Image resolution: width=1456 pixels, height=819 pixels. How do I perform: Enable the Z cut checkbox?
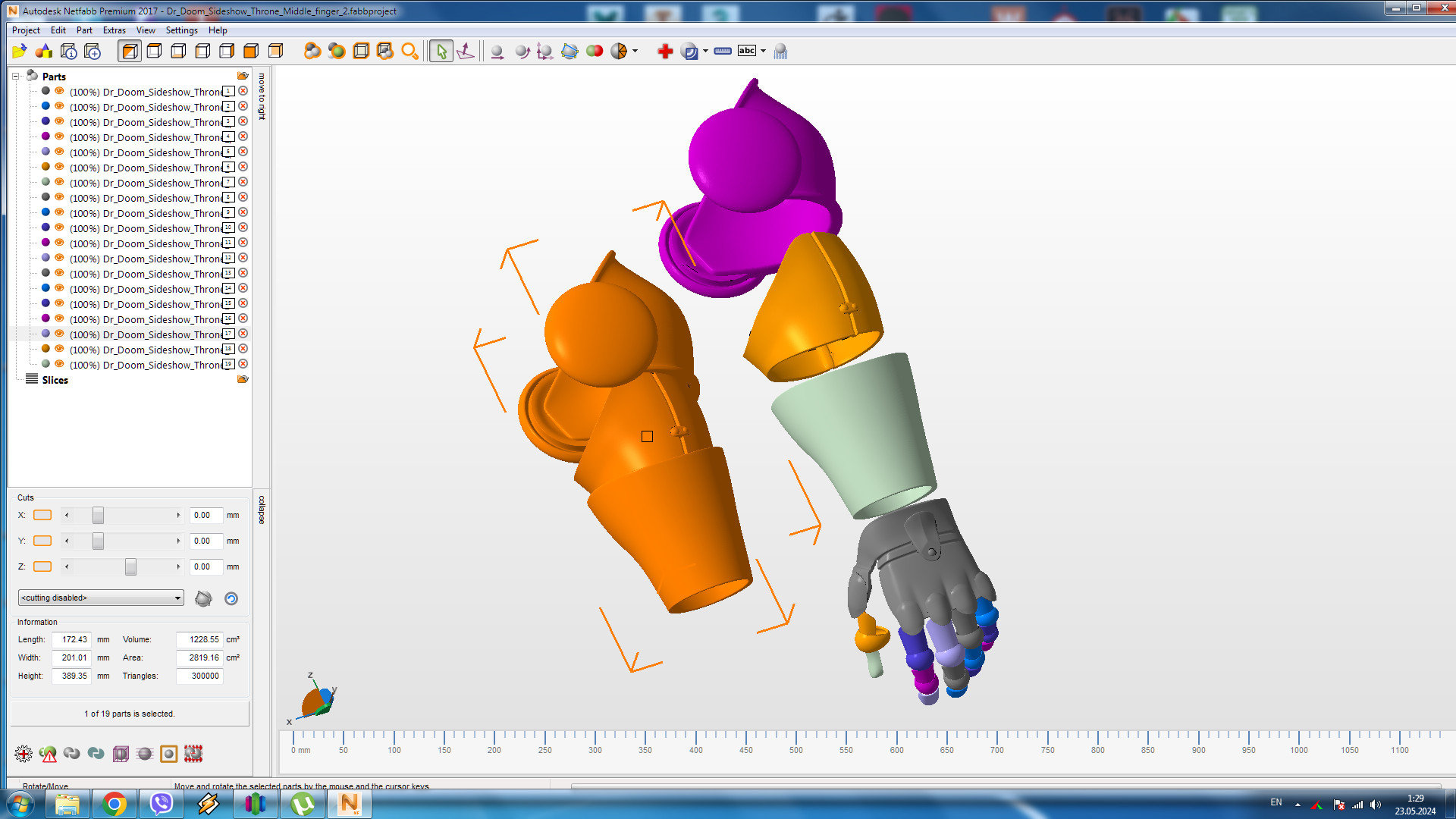(42, 566)
